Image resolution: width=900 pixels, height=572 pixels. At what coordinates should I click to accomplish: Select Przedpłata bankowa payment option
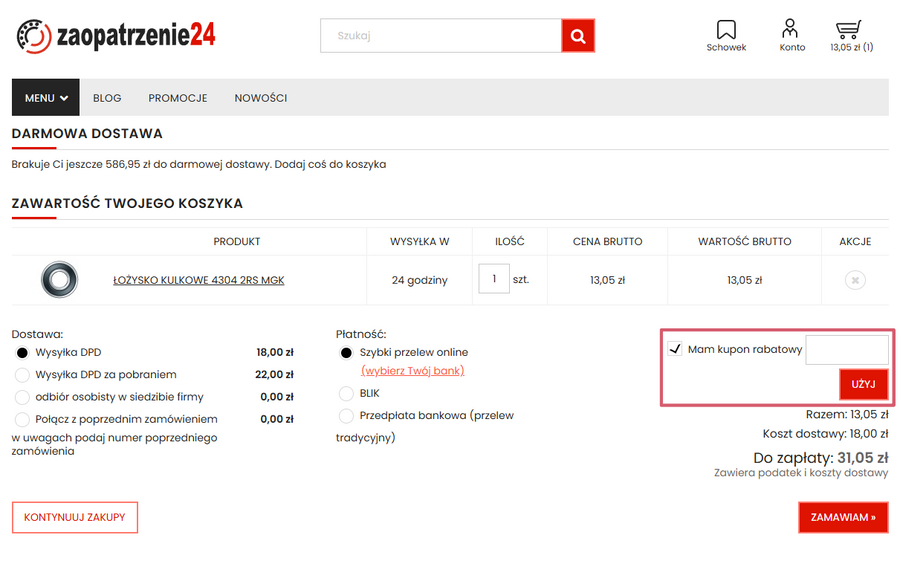(346, 415)
